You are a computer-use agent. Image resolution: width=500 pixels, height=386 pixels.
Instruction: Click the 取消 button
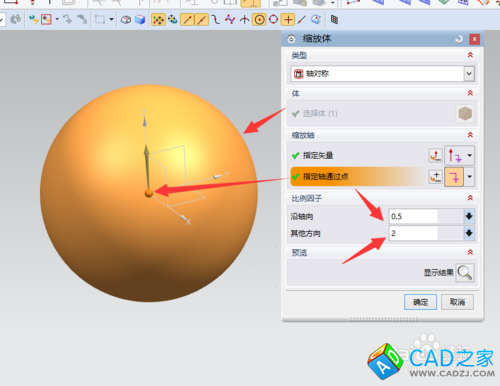pos(457,302)
